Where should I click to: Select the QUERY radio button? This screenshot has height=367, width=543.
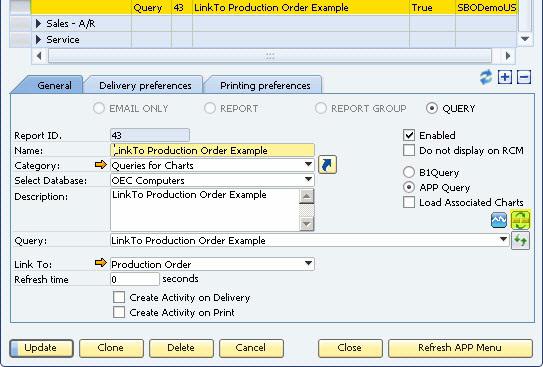tap(432, 108)
